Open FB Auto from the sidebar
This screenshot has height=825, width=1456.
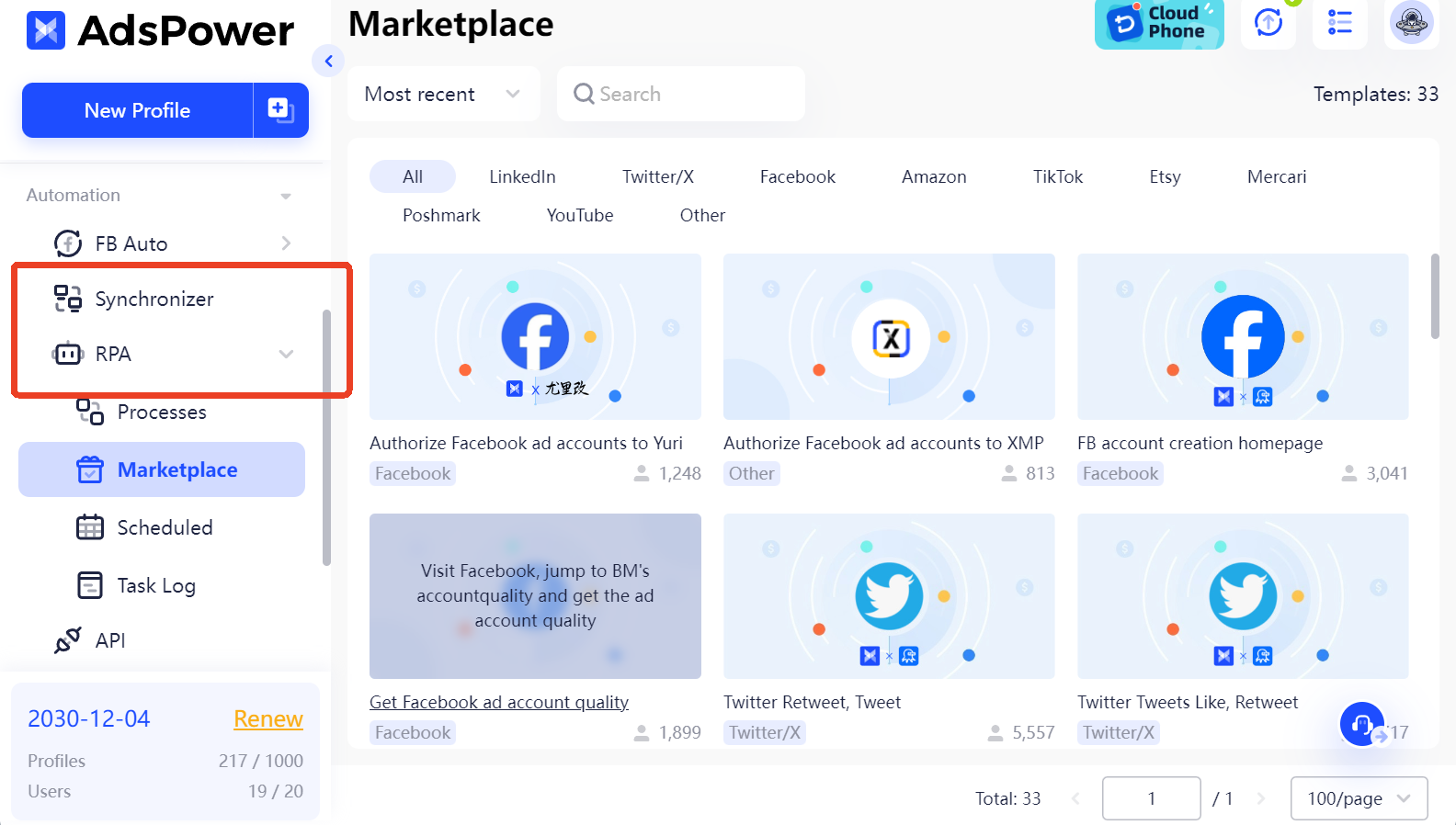coord(131,243)
